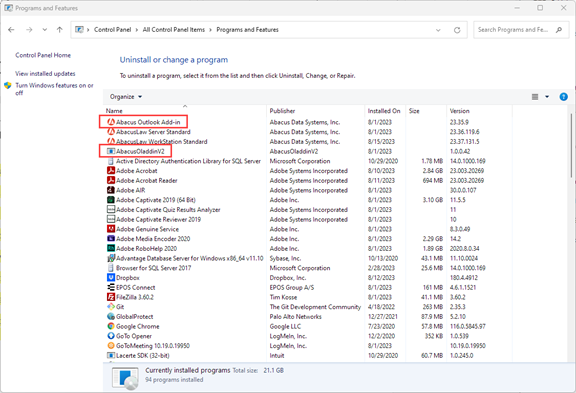Click publisher Tim Kosse cell
Screen dimensions: 576x393
pos(283,297)
